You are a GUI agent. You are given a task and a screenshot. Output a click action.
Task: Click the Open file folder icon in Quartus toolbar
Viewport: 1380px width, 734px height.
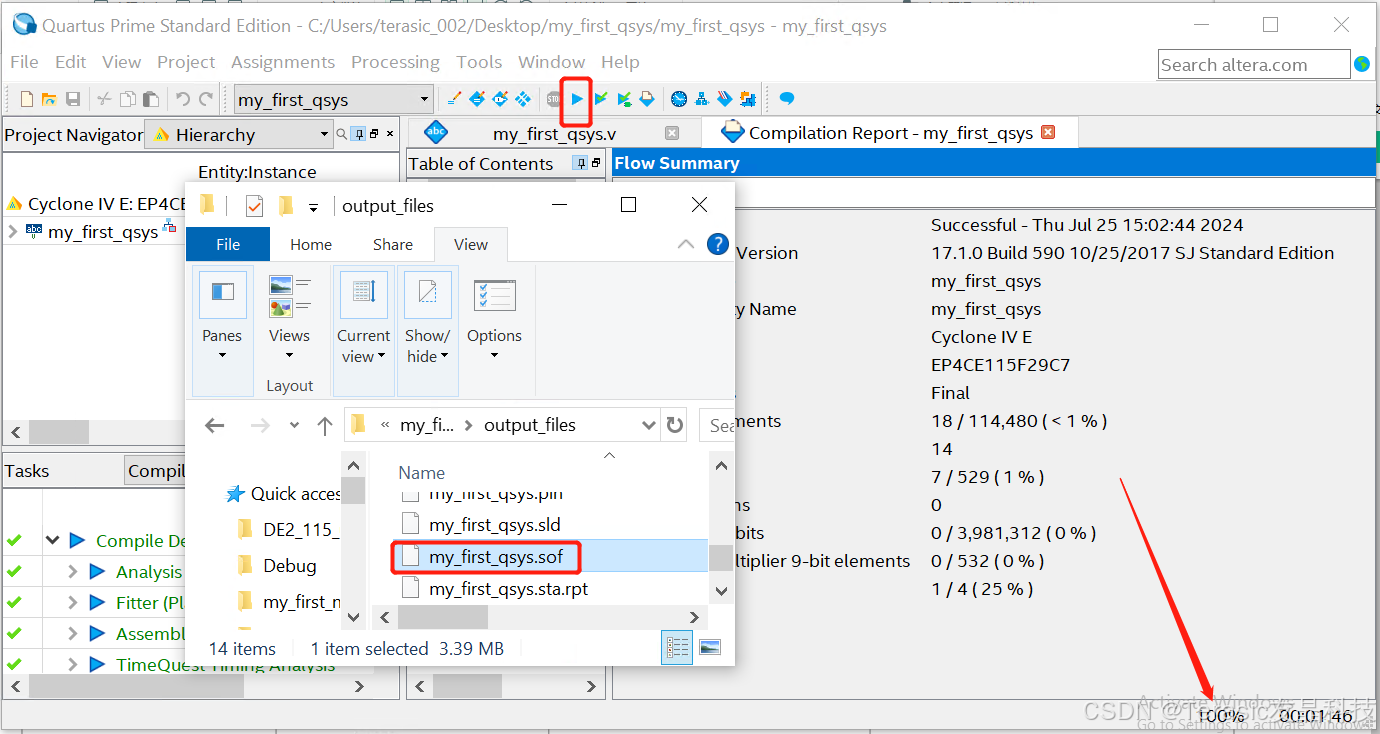click(x=49, y=99)
